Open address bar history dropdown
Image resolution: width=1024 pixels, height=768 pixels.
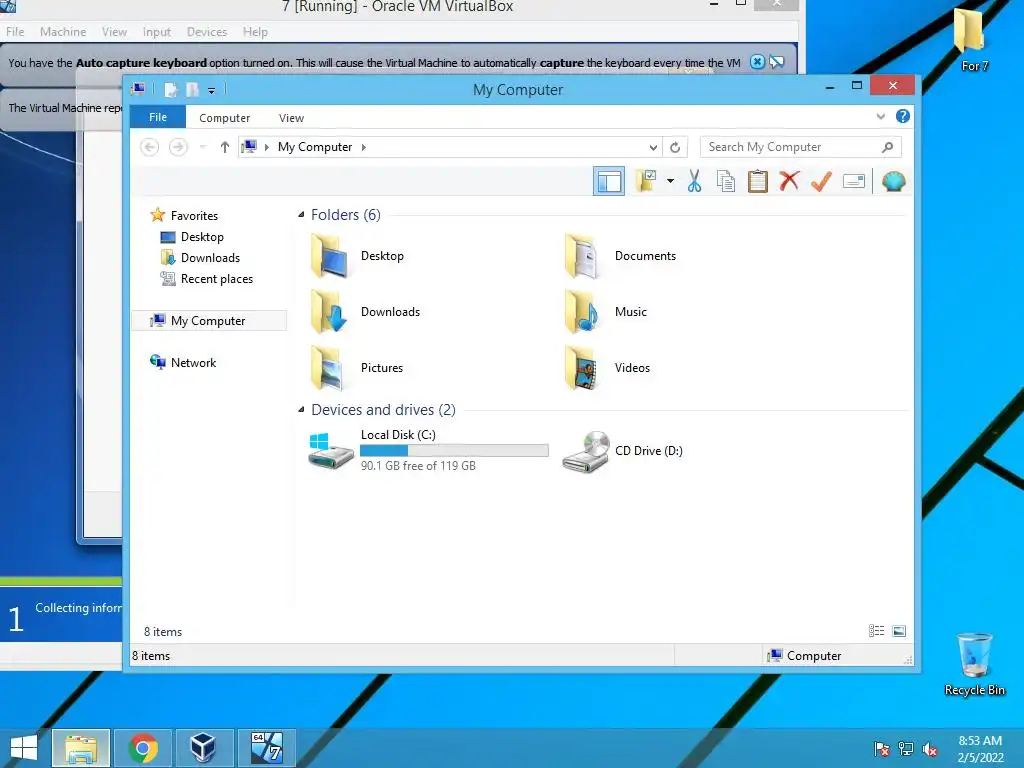pos(652,148)
